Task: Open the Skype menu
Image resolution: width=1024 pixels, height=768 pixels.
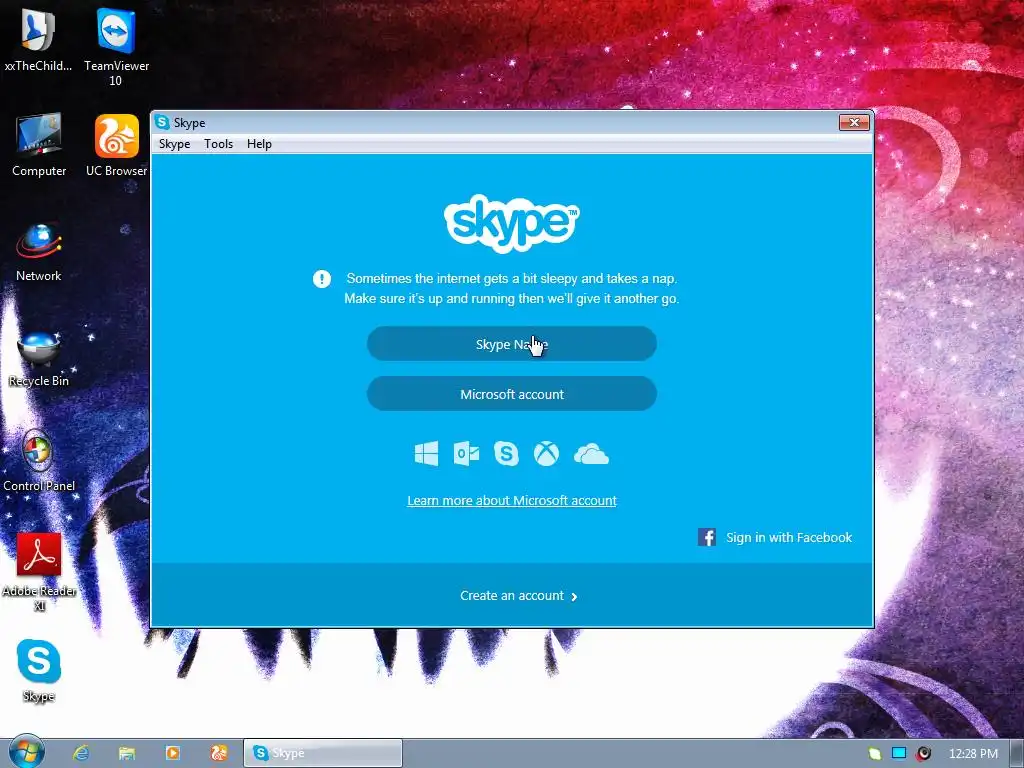Action: click(174, 144)
